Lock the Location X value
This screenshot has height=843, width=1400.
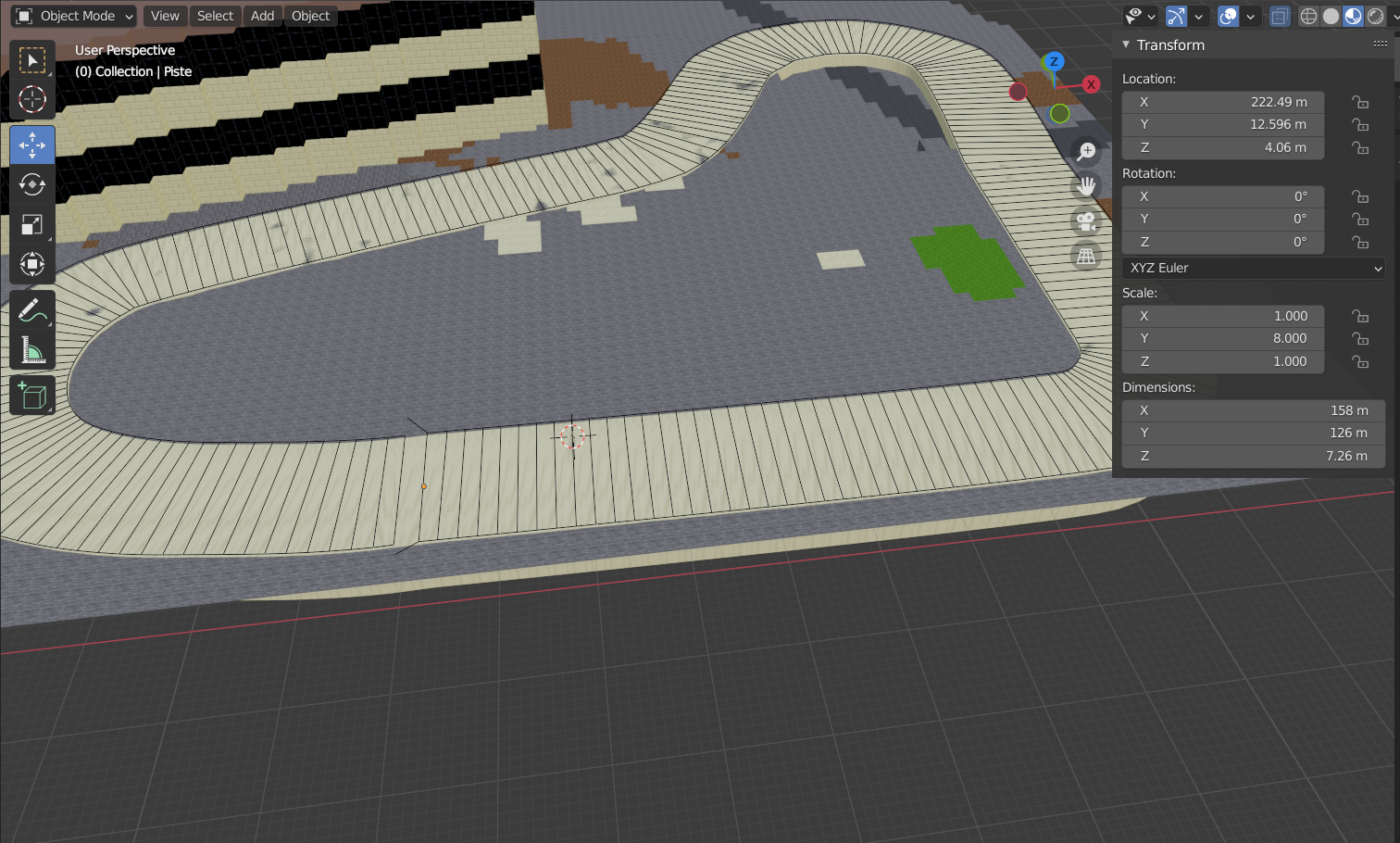pyautogui.click(x=1359, y=102)
